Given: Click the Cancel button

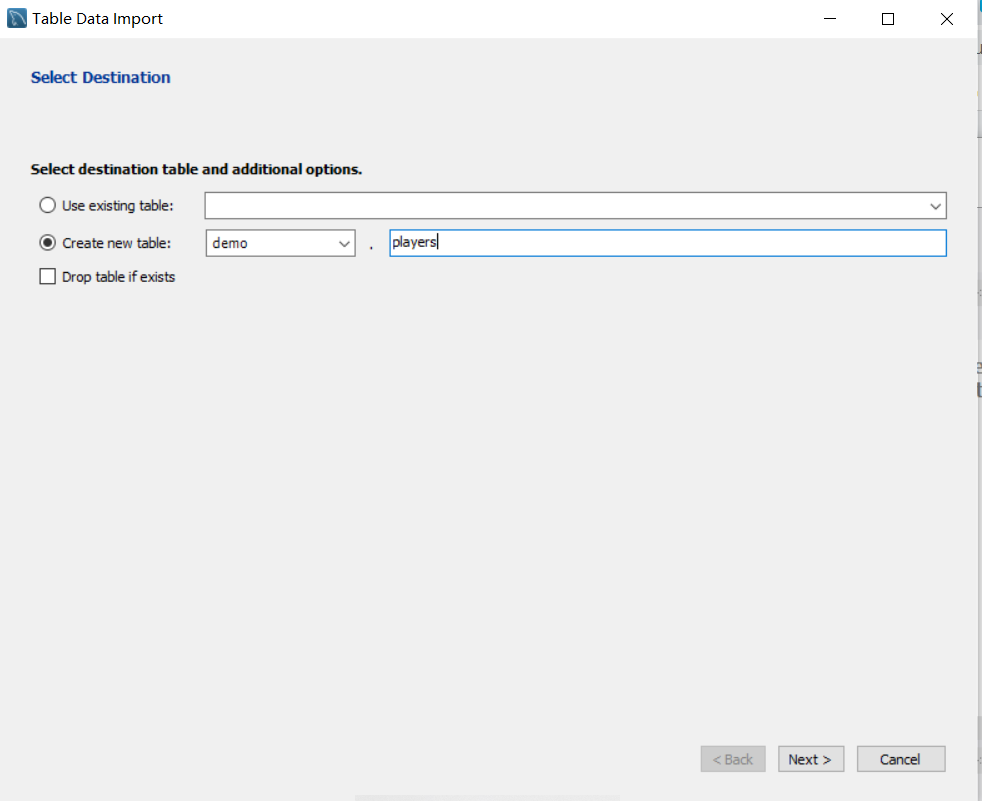Looking at the screenshot, I should pyautogui.click(x=901, y=759).
